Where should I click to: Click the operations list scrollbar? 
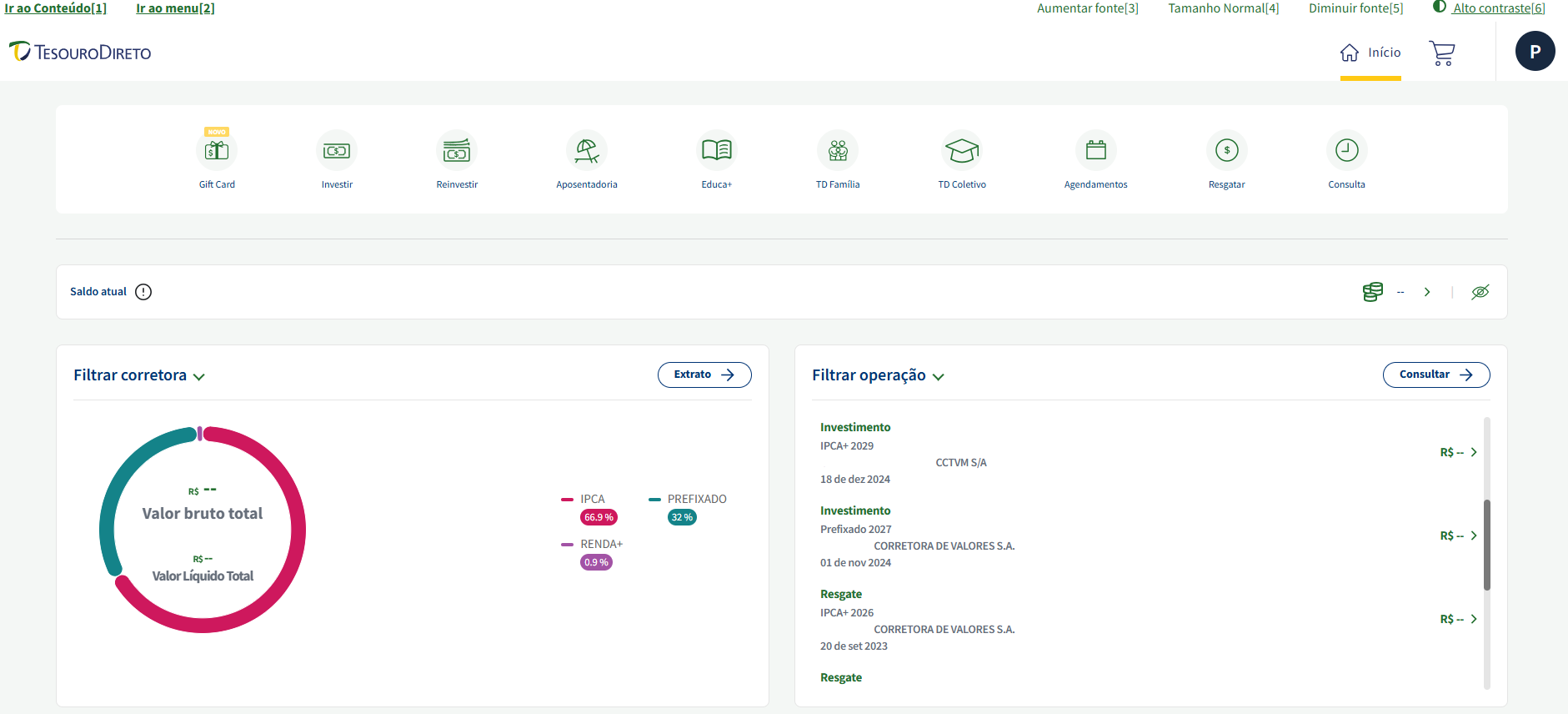click(1487, 545)
